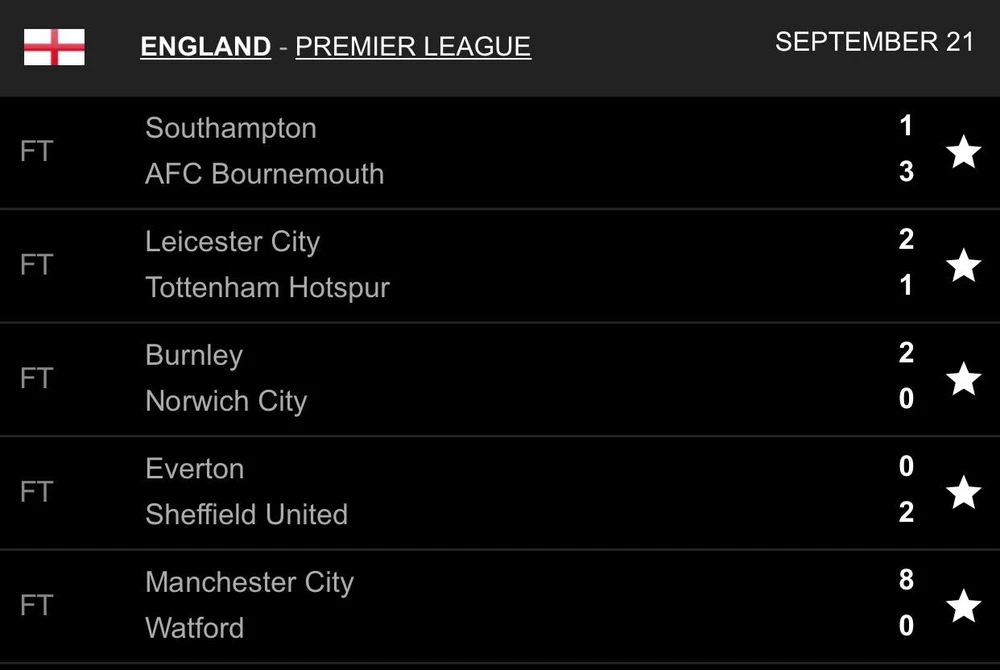Screen dimensions: 1000x670
Task: Toggle favorite star for Southampton vs Bournemouth
Action: (x=963, y=152)
